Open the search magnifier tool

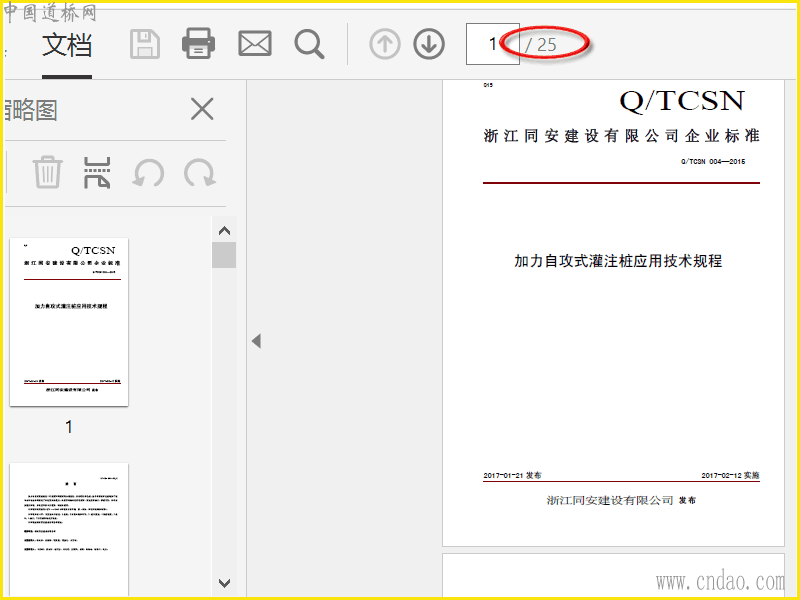[309, 44]
